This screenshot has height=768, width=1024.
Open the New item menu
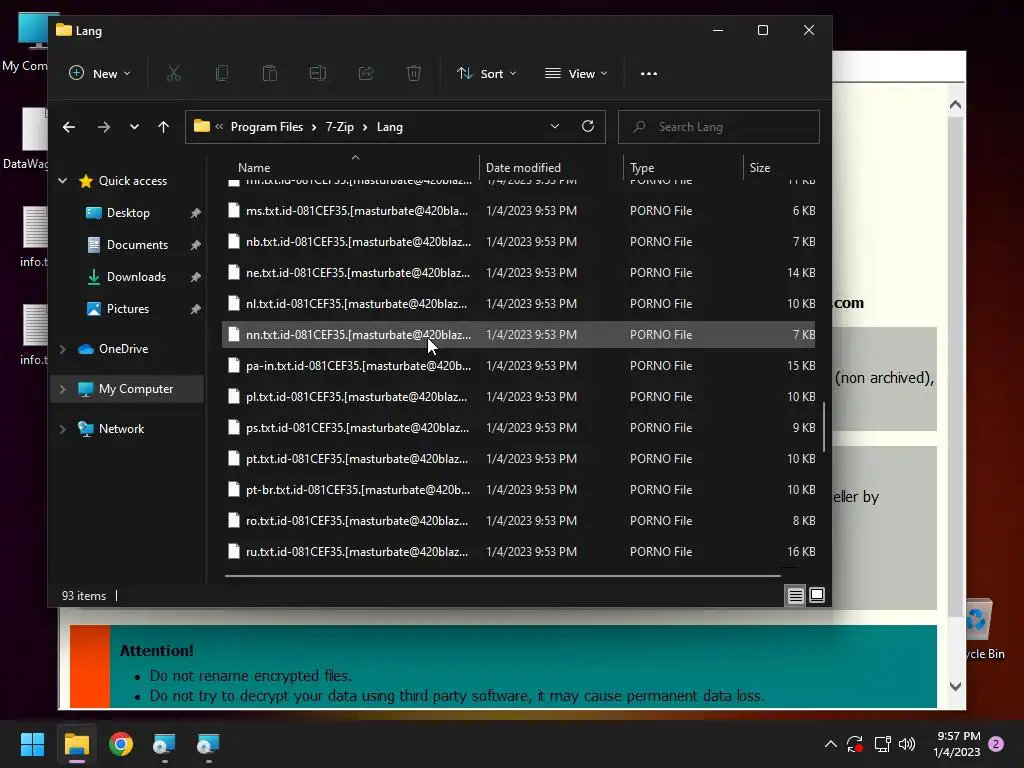pos(99,74)
